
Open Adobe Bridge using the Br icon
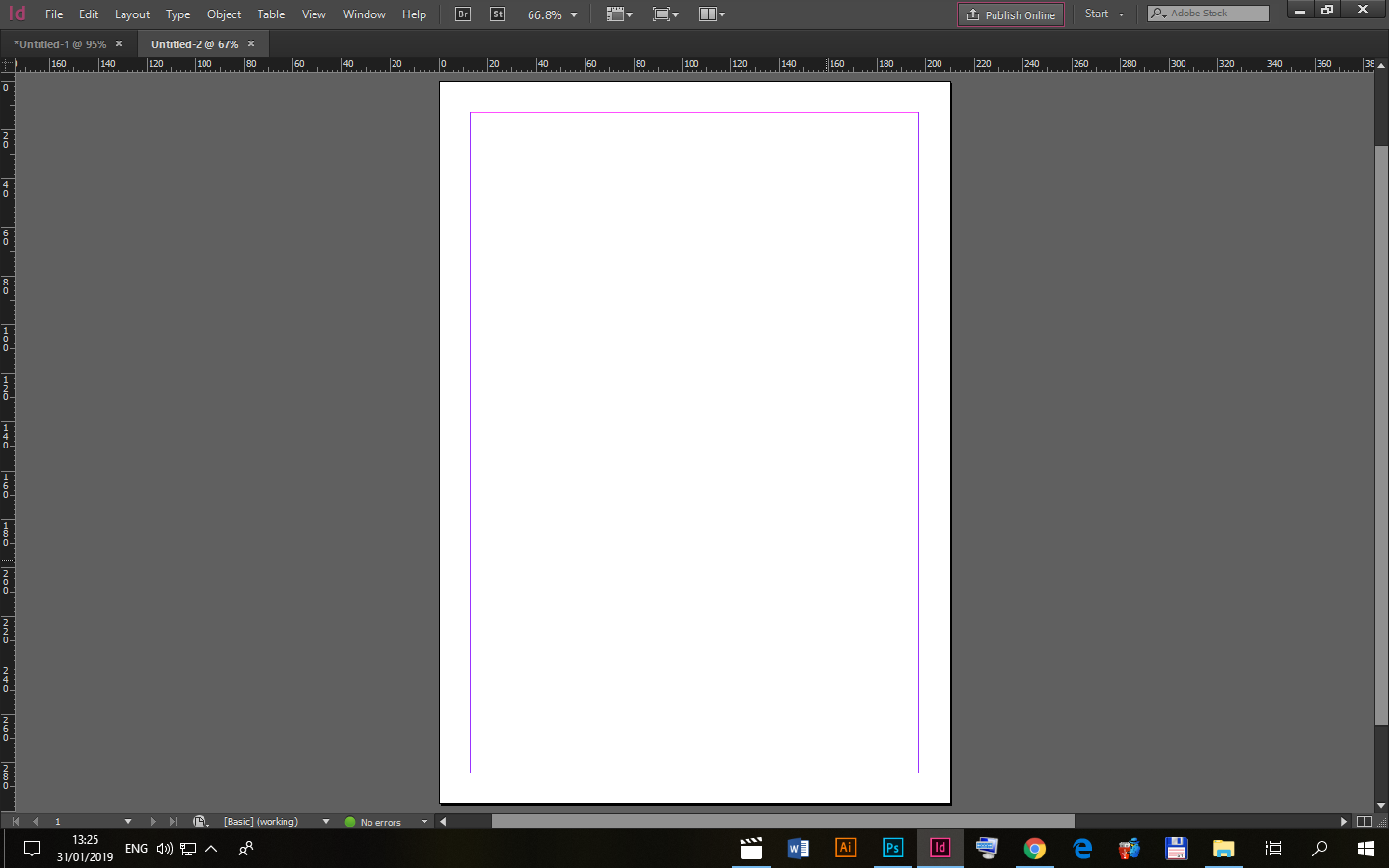pyautogui.click(x=462, y=14)
